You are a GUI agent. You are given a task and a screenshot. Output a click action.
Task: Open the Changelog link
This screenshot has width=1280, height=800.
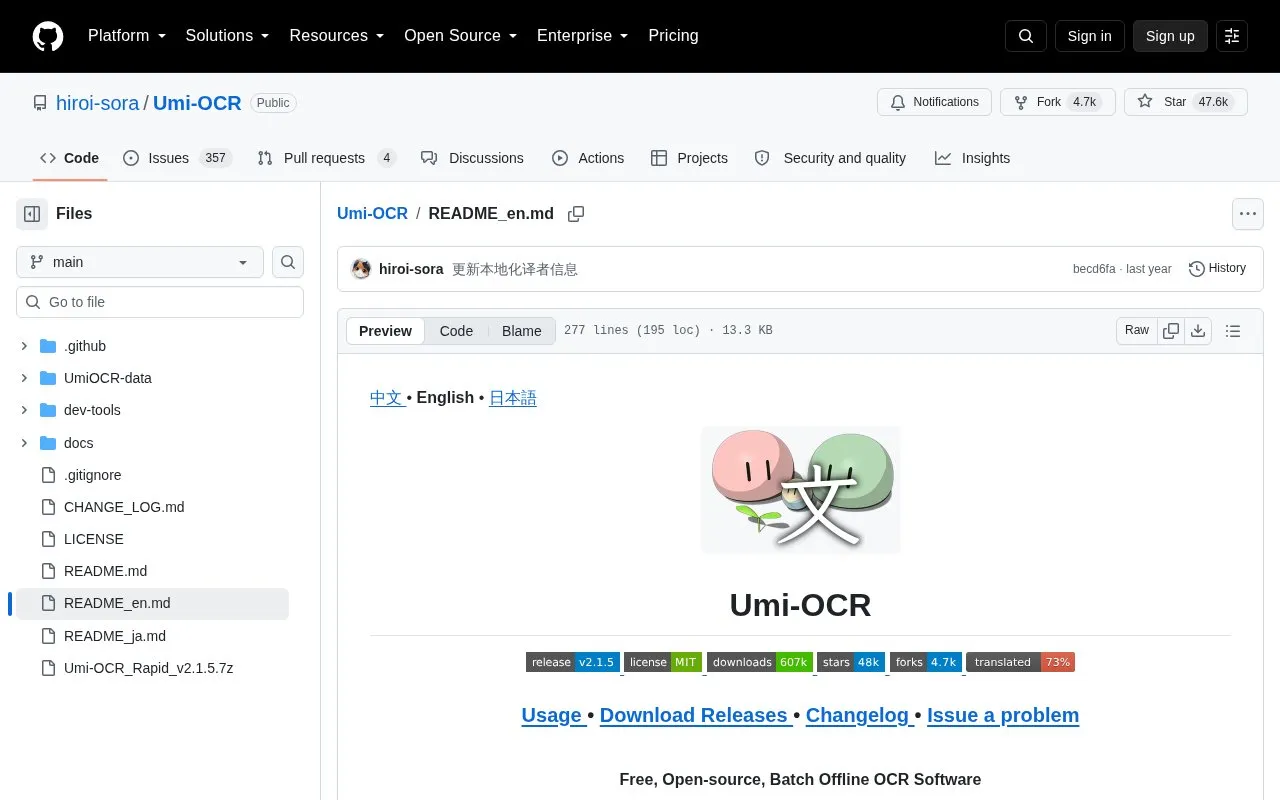coord(858,715)
